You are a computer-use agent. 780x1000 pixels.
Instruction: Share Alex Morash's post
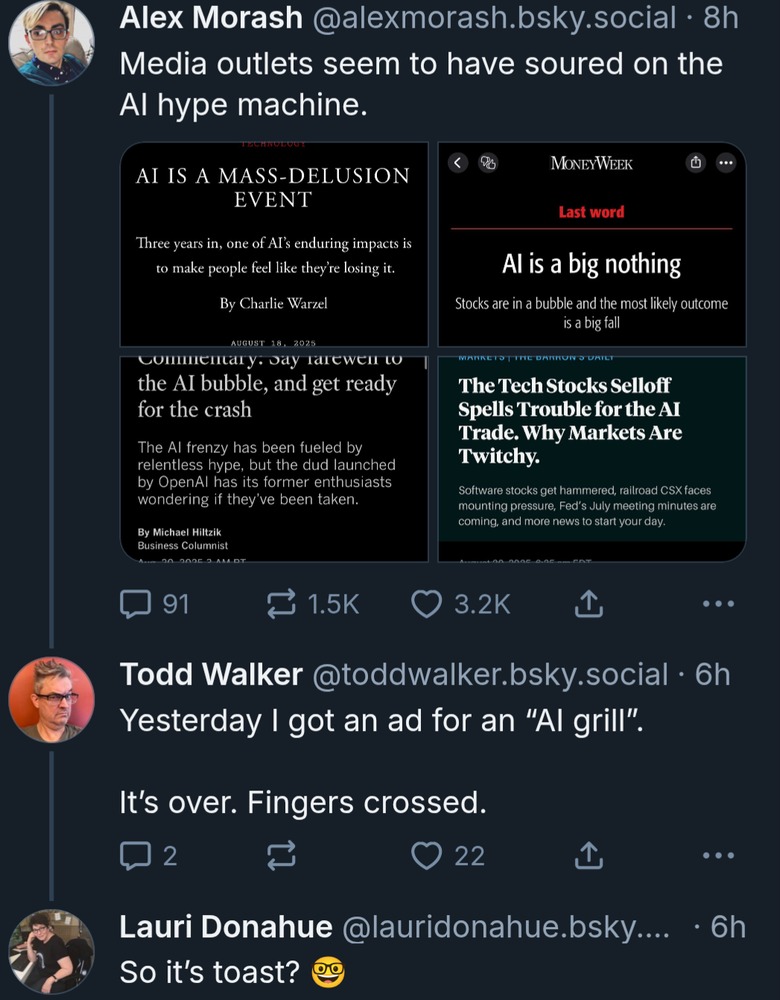(x=588, y=603)
